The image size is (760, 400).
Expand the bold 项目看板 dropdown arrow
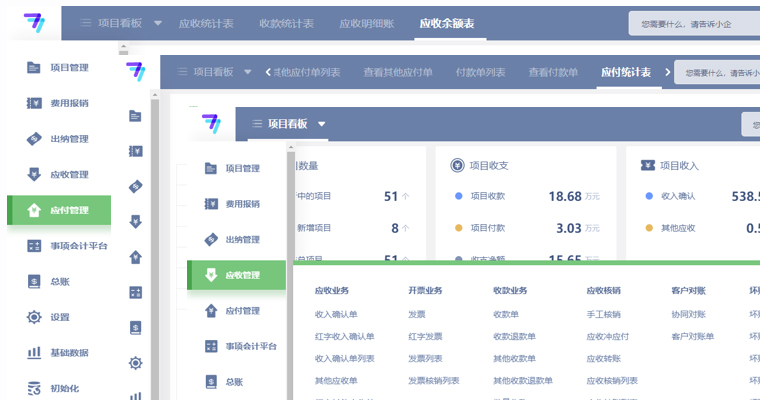click(x=321, y=124)
